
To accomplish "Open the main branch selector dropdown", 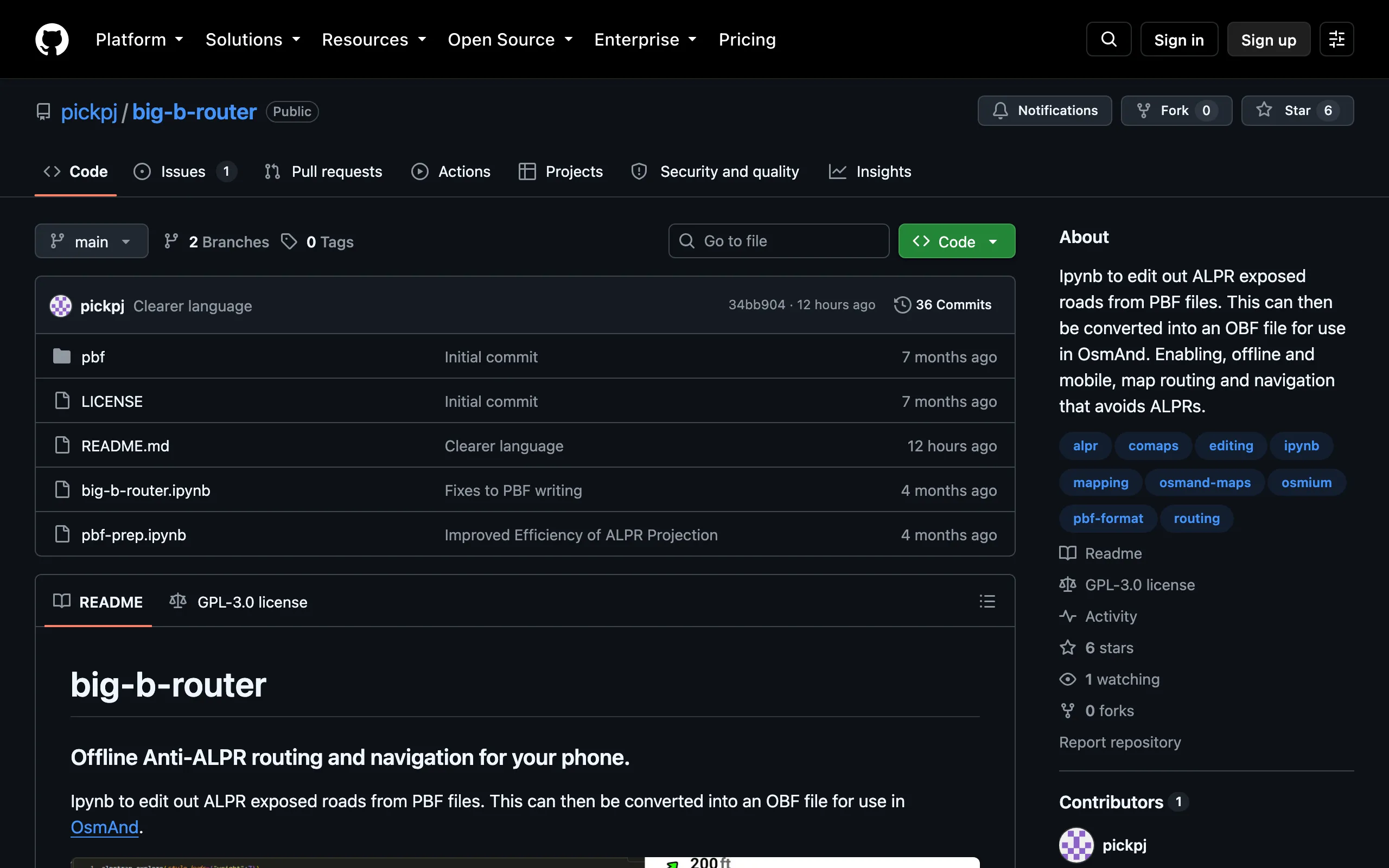I will [x=91, y=241].
